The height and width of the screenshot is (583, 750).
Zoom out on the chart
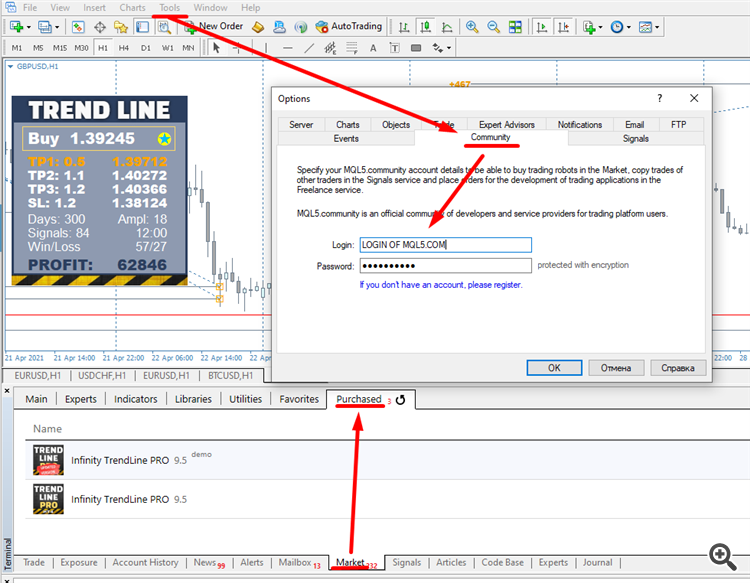493,27
